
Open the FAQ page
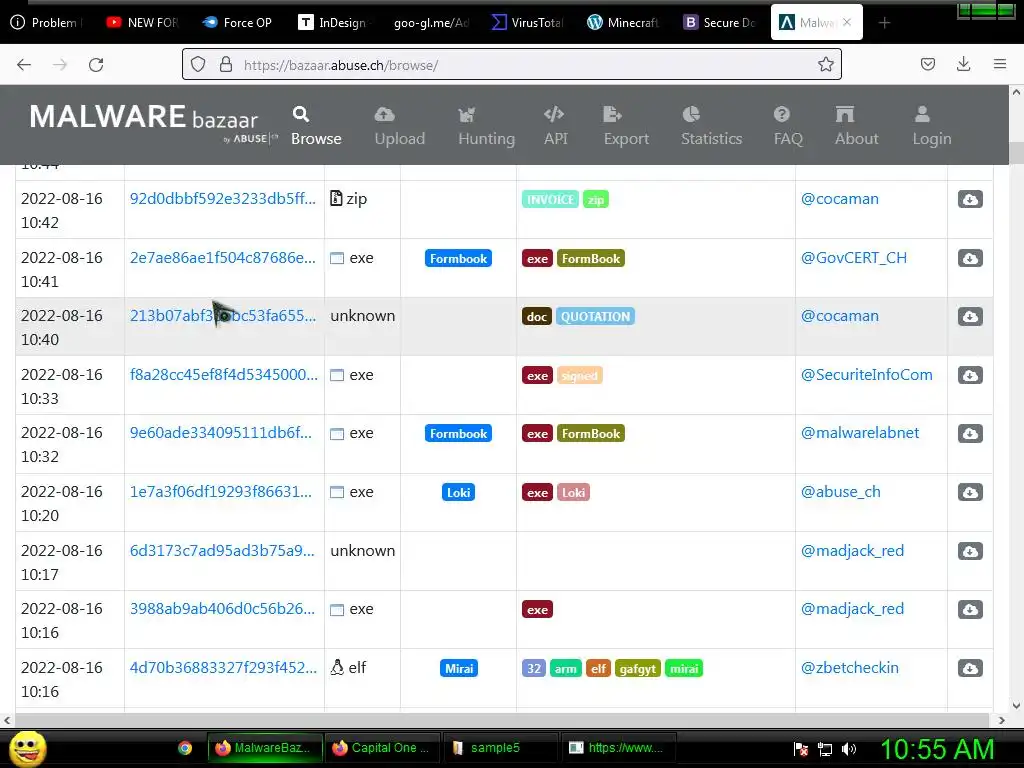coord(788,126)
